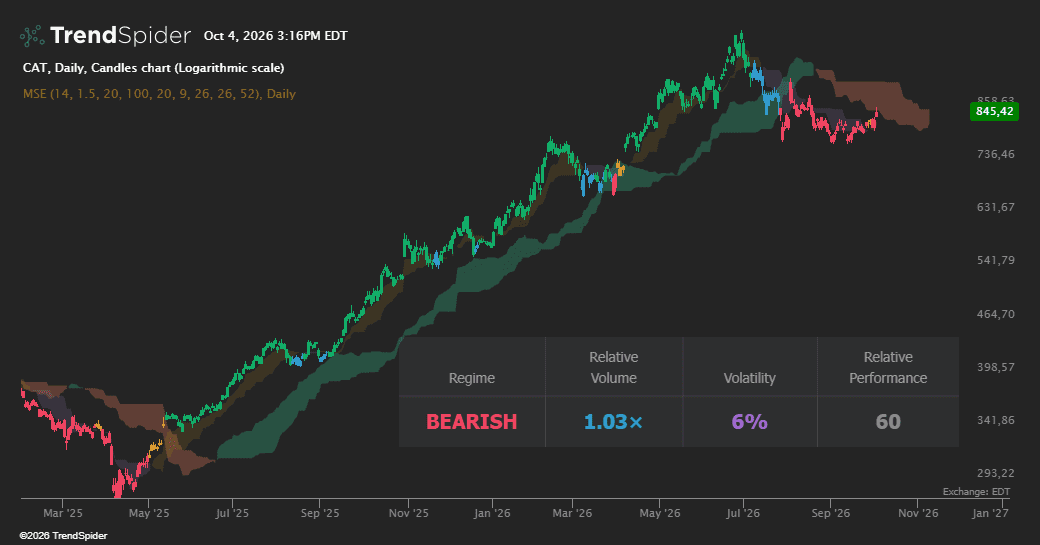
Task: Click the May '26 date axis marker
Action: (660, 513)
